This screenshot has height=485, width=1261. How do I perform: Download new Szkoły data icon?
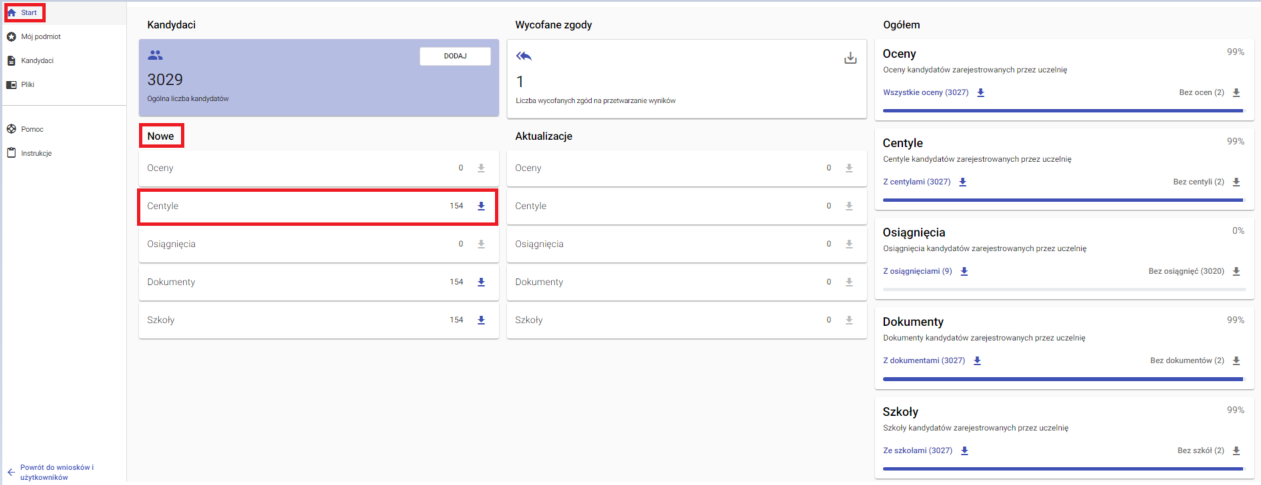pyautogui.click(x=481, y=320)
